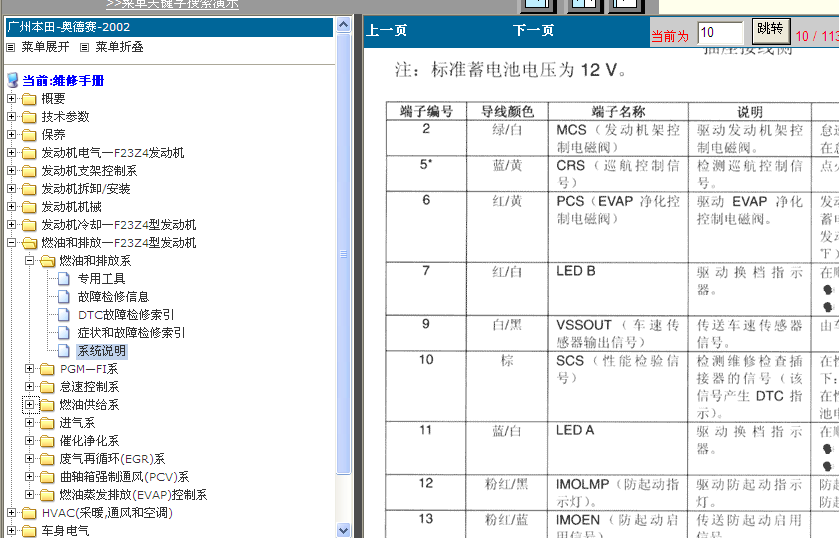
Task: Expand the 燃油供给系 node
Action: tap(29, 405)
